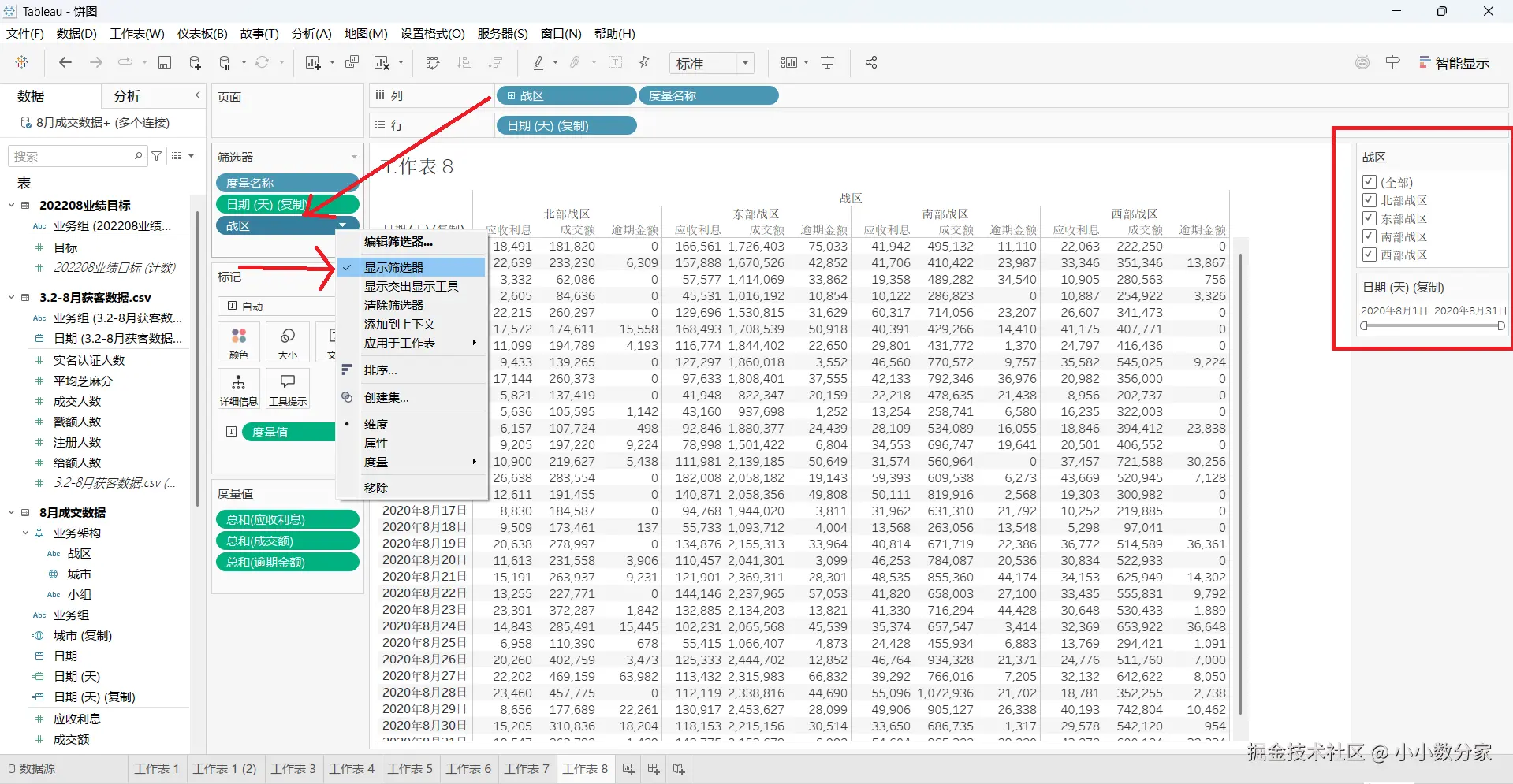Click the 度量值 pill in marks card

coord(289,432)
